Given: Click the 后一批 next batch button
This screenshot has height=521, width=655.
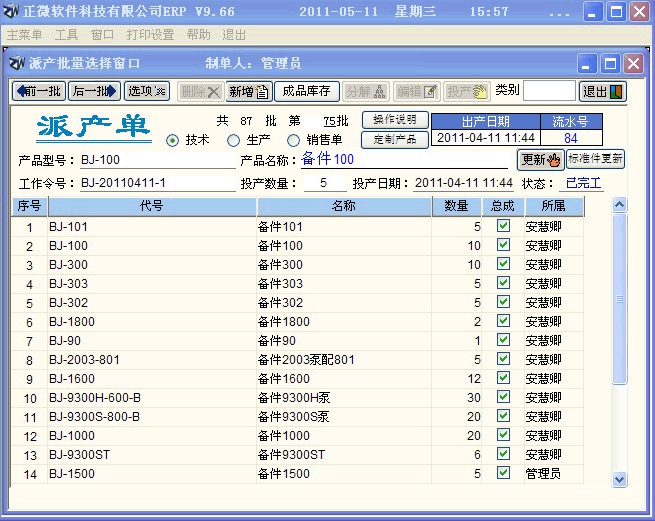Looking at the screenshot, I should click(x=94, y=91).
